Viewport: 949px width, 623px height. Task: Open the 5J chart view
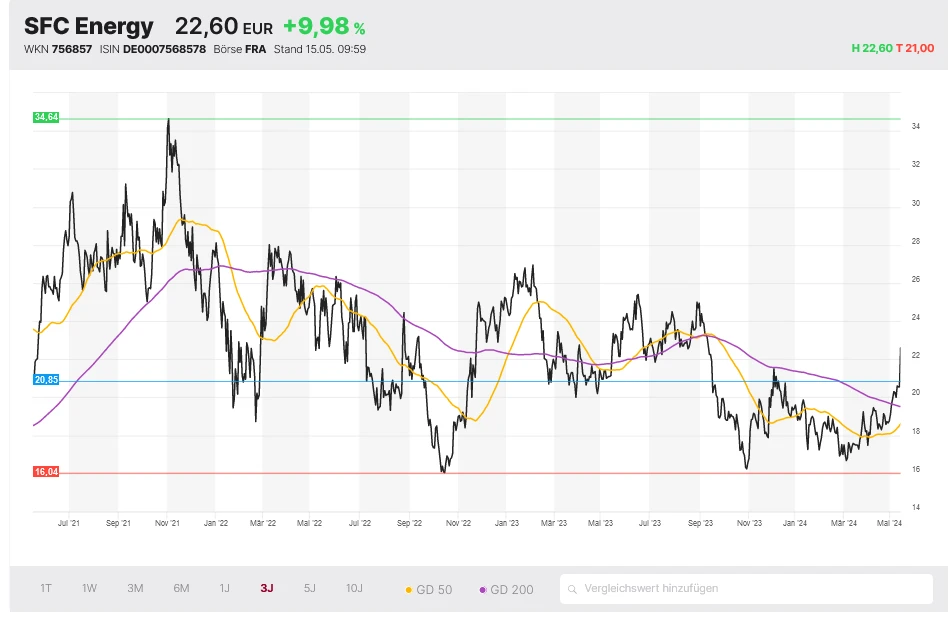coord(310,588)
